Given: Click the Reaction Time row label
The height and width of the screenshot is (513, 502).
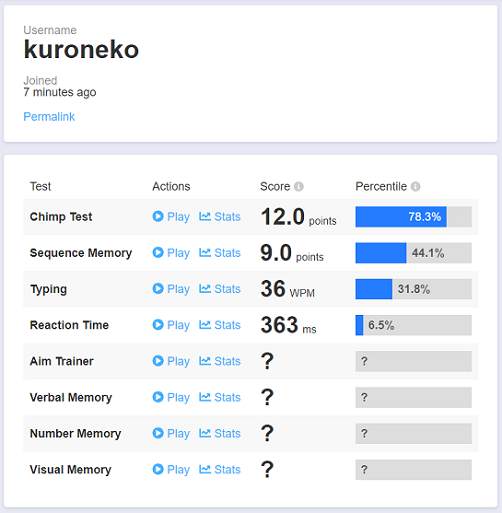Looking at the screenshot, I should [x=69, y=325].
